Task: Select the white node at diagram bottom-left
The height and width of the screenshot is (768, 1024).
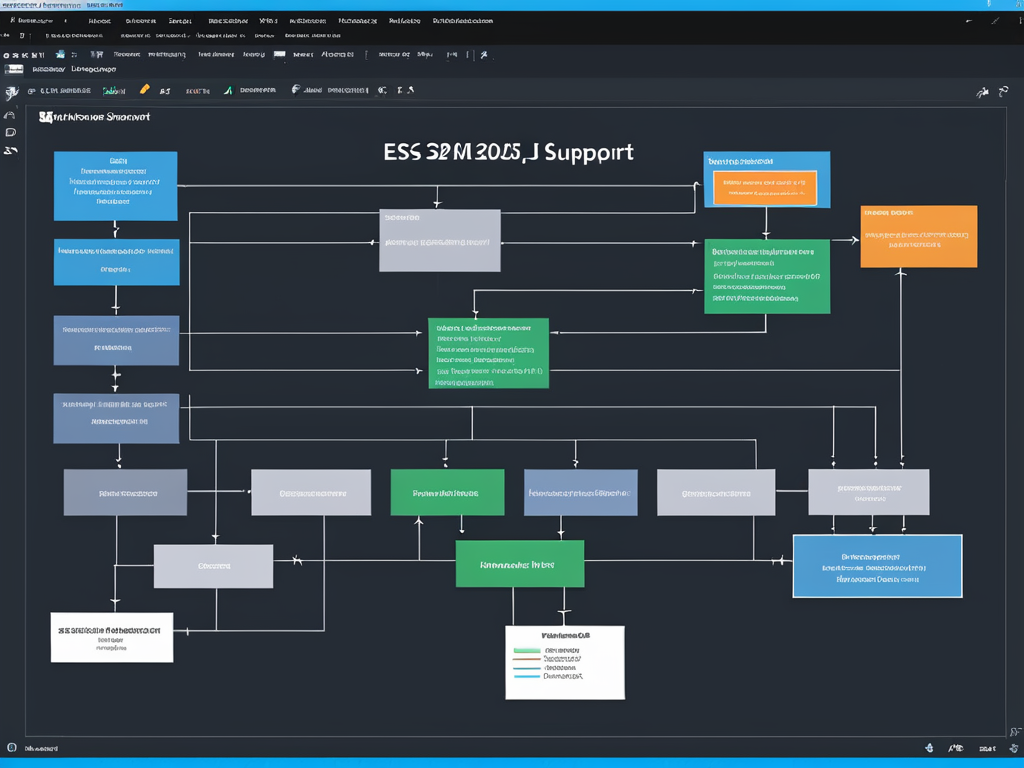Action: [x=111, y=638]
